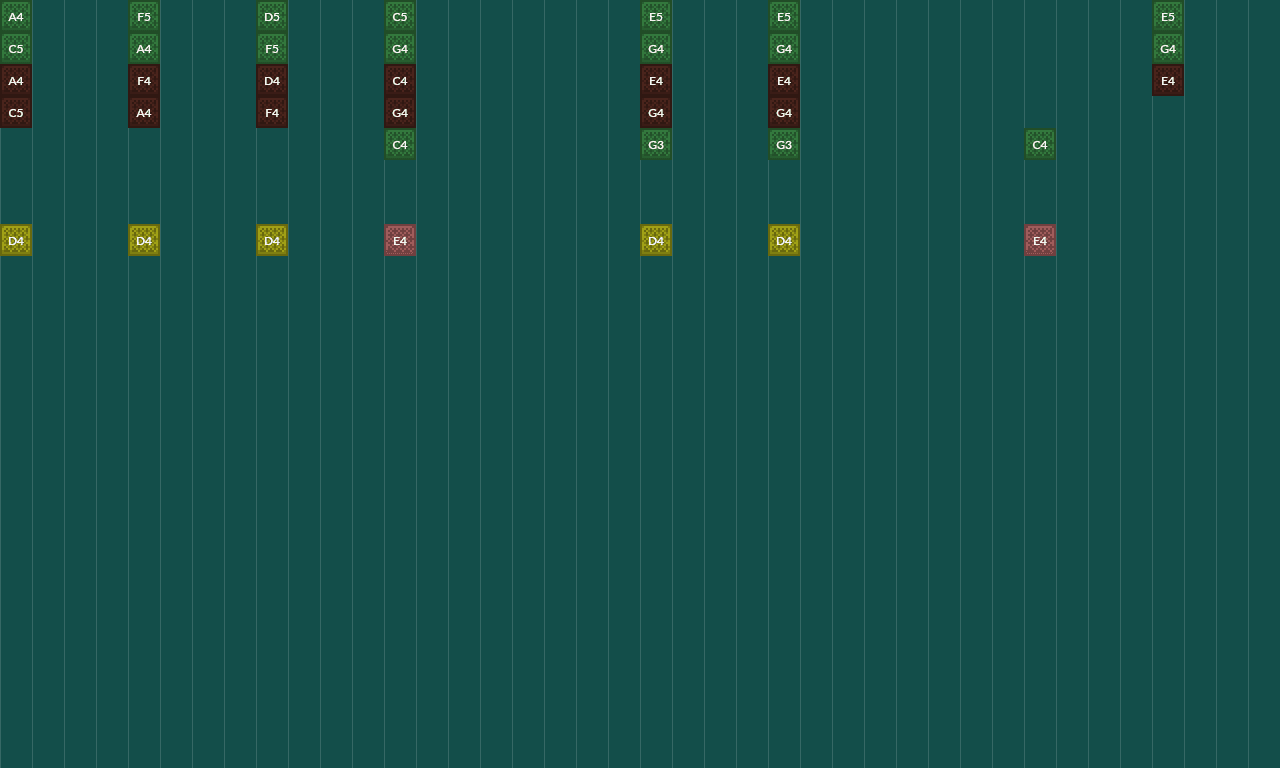Viewport: 1280px width, 768px height.
Task: Click green E5 in the rightmost three-block column
Action: [x=1168, y=16]
